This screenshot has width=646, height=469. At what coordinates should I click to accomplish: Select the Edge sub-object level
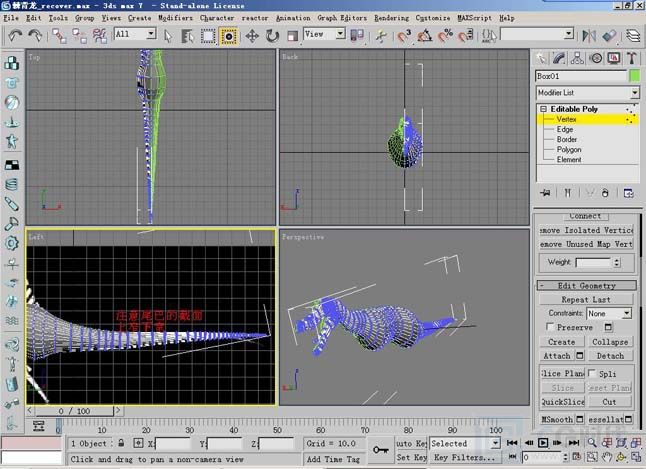pos(565,129)
